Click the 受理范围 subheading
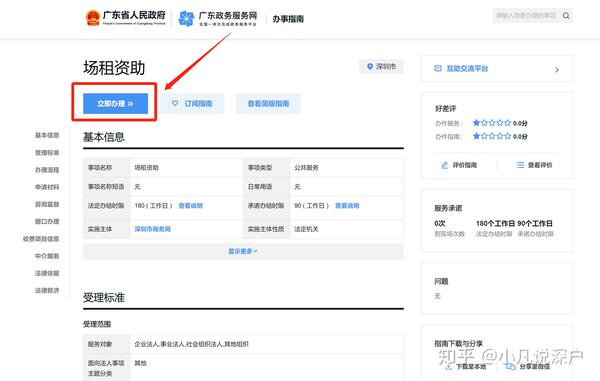The width and height of the screenshot is (600, 381). 97,324
